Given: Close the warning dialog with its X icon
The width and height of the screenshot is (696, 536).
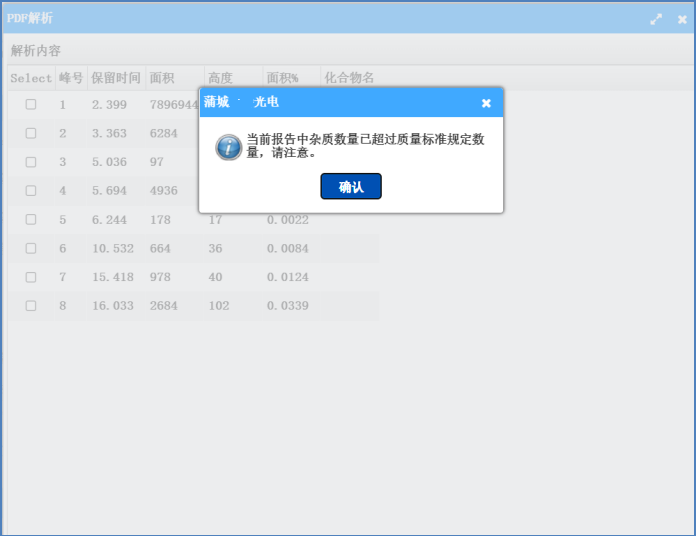Looking at the screenshot, I should tap(486, 103).
